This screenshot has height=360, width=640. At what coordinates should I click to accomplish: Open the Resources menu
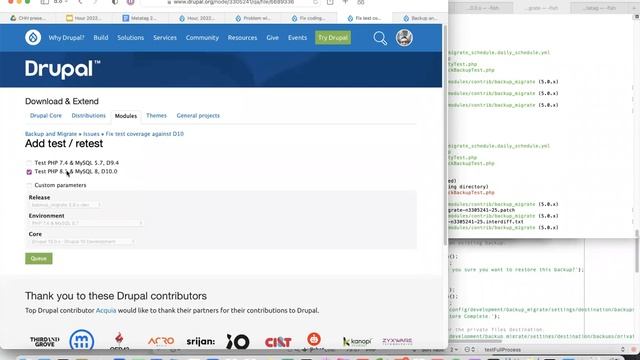click(242, 38)
